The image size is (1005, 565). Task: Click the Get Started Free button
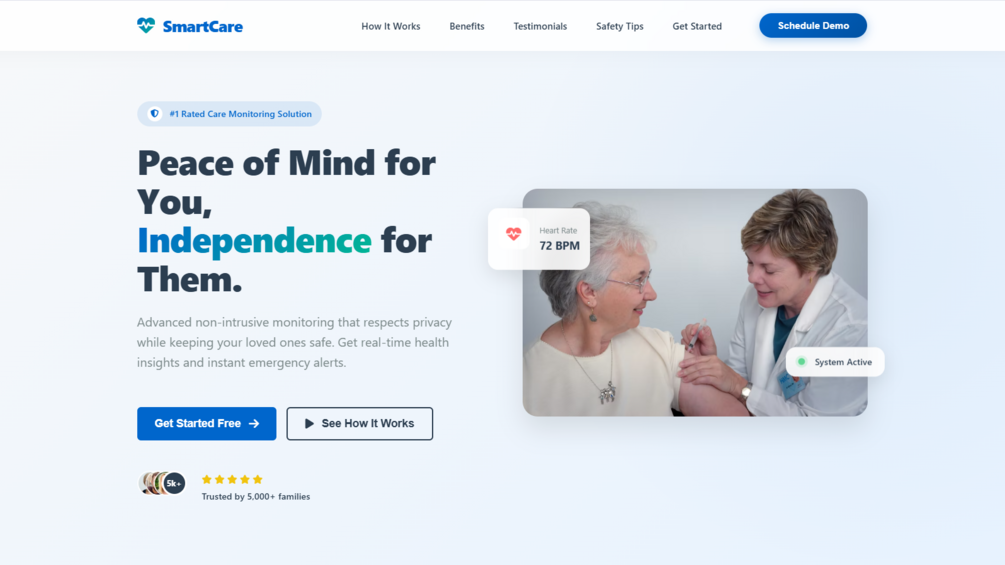tap(206, 423)
